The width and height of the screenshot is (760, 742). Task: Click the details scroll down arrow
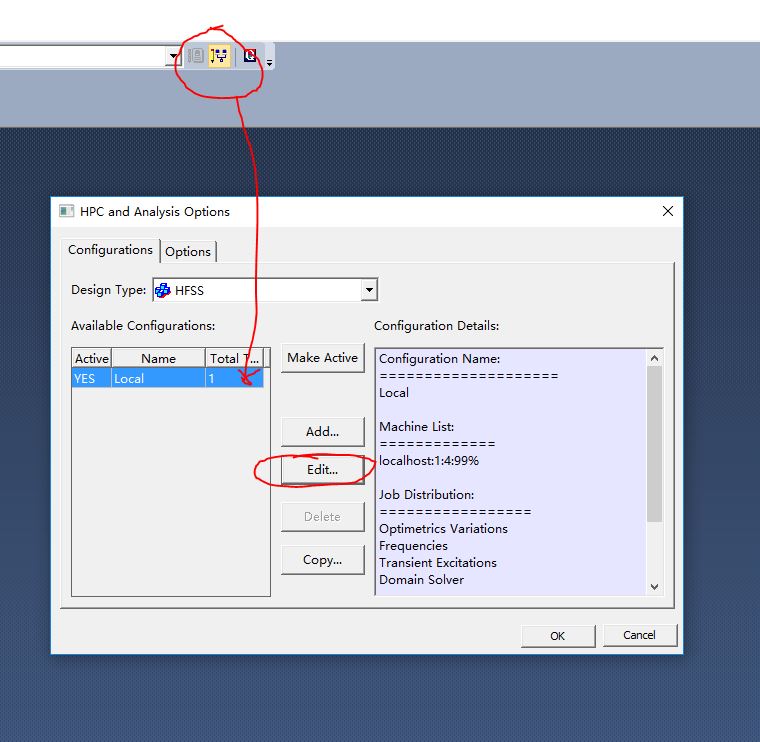(654, 587)
